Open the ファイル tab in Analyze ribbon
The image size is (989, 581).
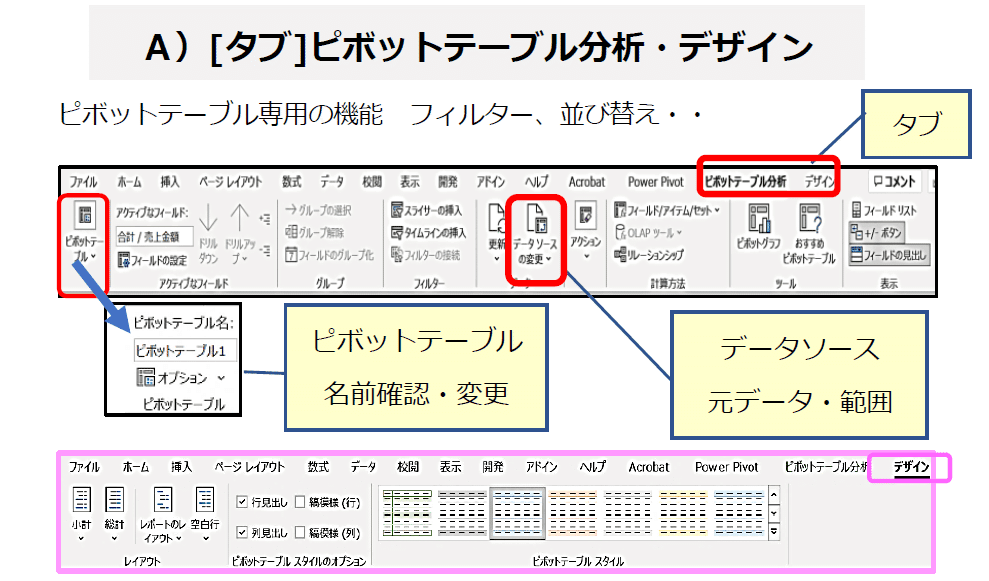coord(83,182)
